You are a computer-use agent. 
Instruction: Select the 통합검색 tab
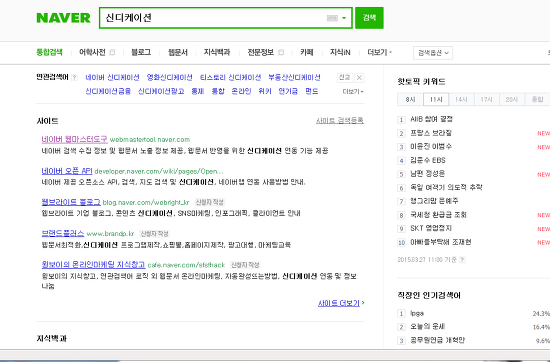pos(49,52)
